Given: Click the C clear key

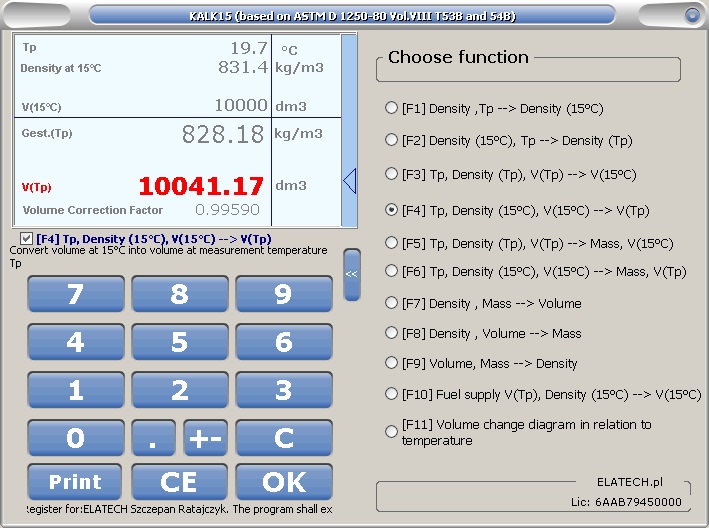Looking at the screenshot, I should pyautogui.click(x=284, y=438).
